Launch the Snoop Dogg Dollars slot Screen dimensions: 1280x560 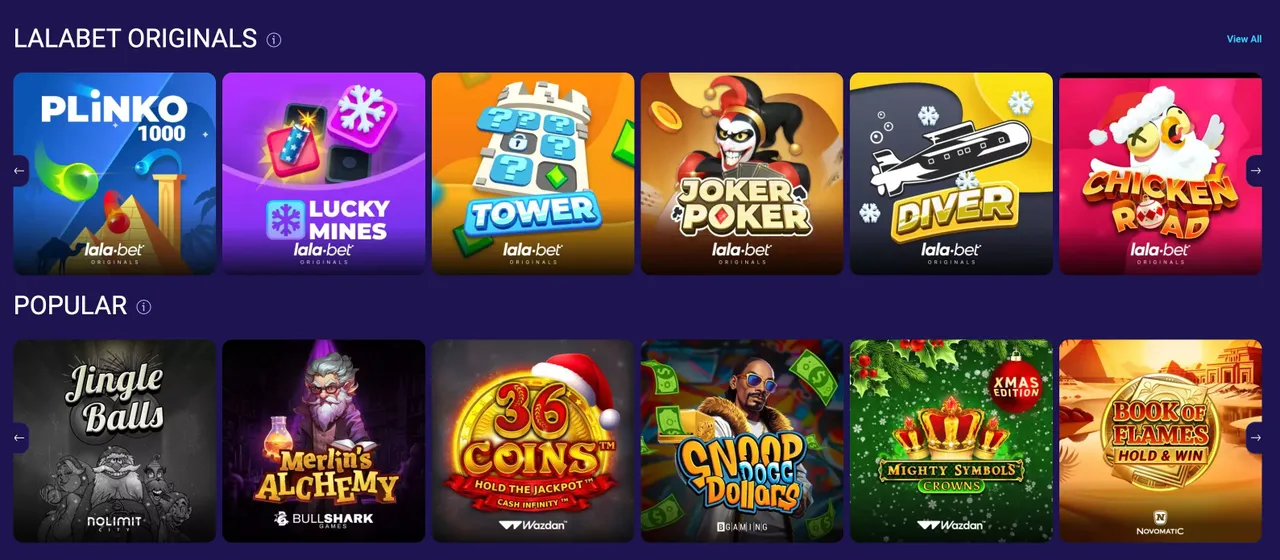(742, 441)
